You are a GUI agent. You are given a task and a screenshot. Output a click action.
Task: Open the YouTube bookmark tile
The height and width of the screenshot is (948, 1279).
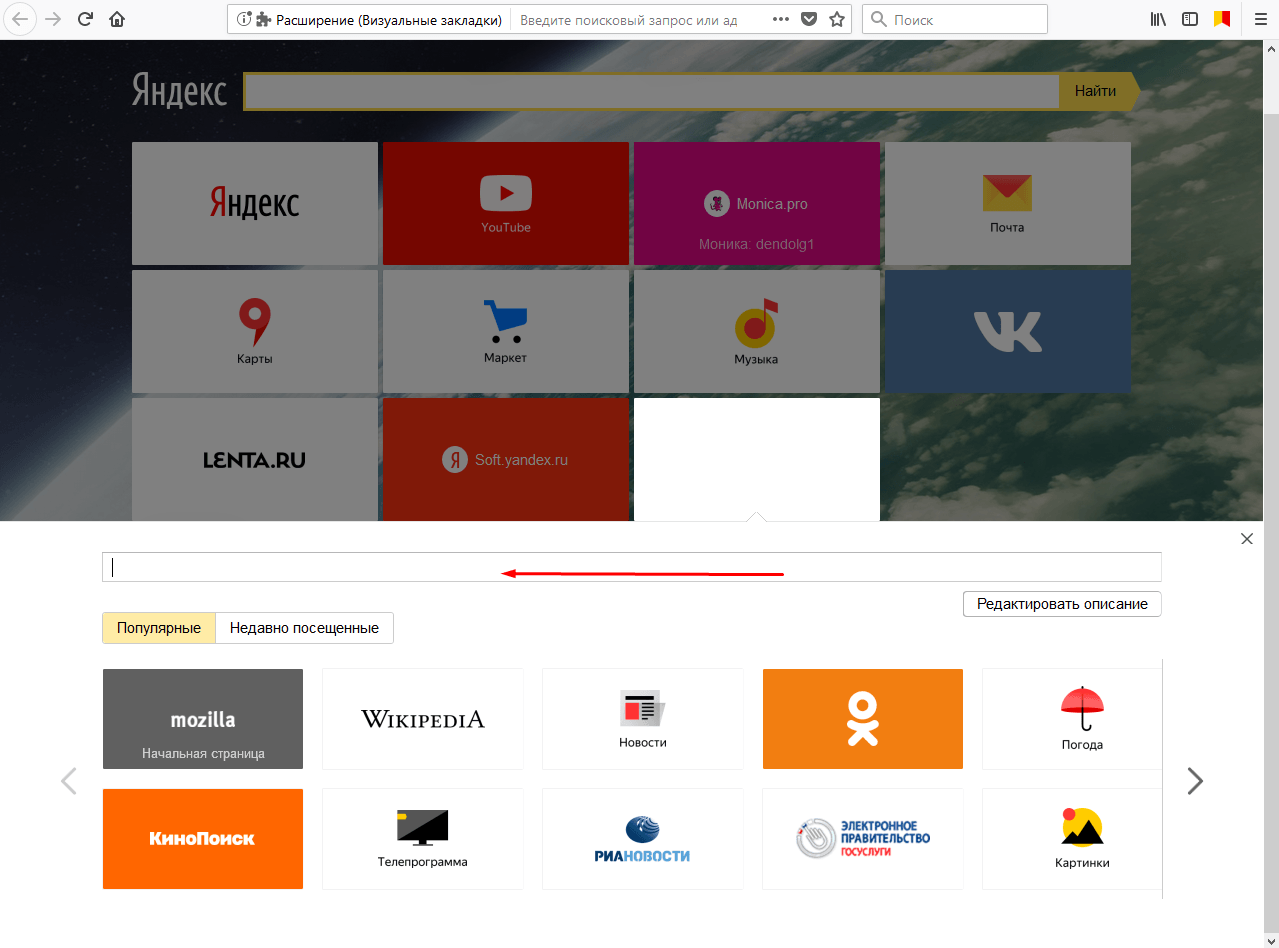[x=506, y=203]
